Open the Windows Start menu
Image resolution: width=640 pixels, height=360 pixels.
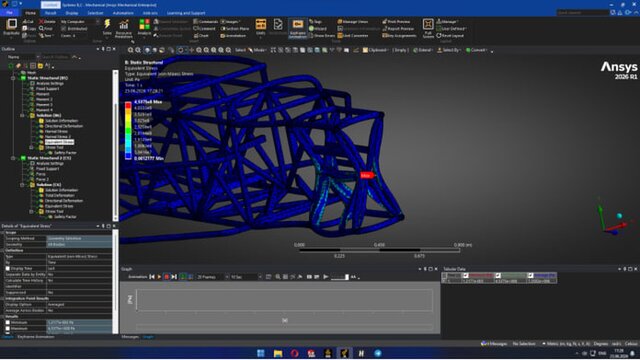tap(261, 353)
